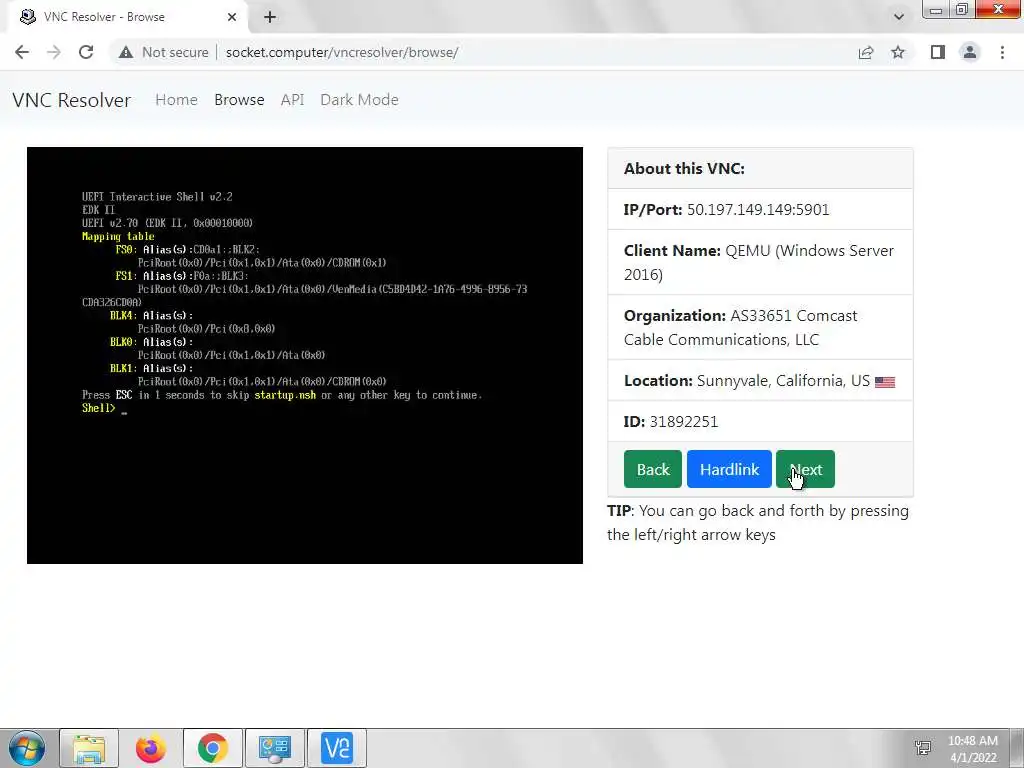Go back with browser back arrow
The width and height of the screenshot is (1024, 768).
(22, 52)
